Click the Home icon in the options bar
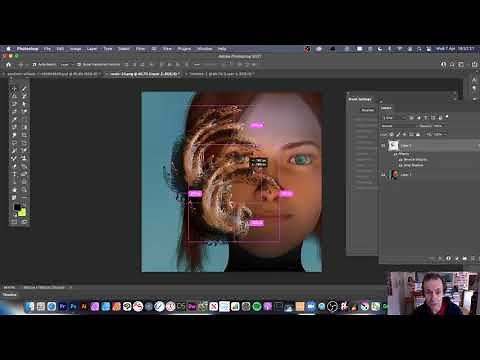480x360 pixels. (x=9, y=64)
